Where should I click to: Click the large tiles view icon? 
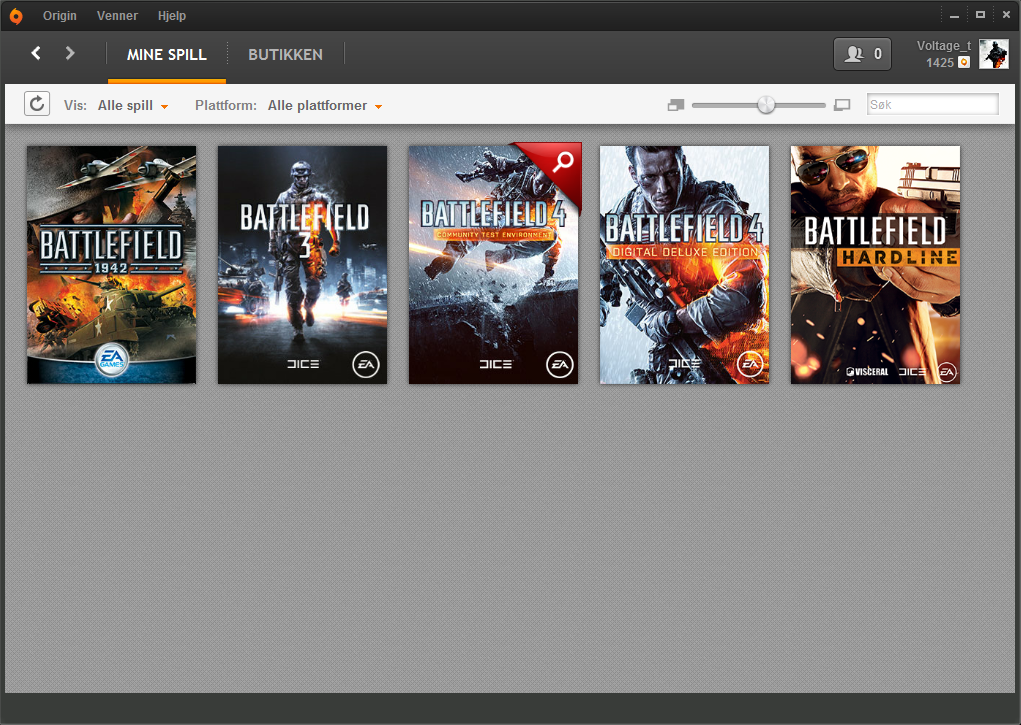843,105
